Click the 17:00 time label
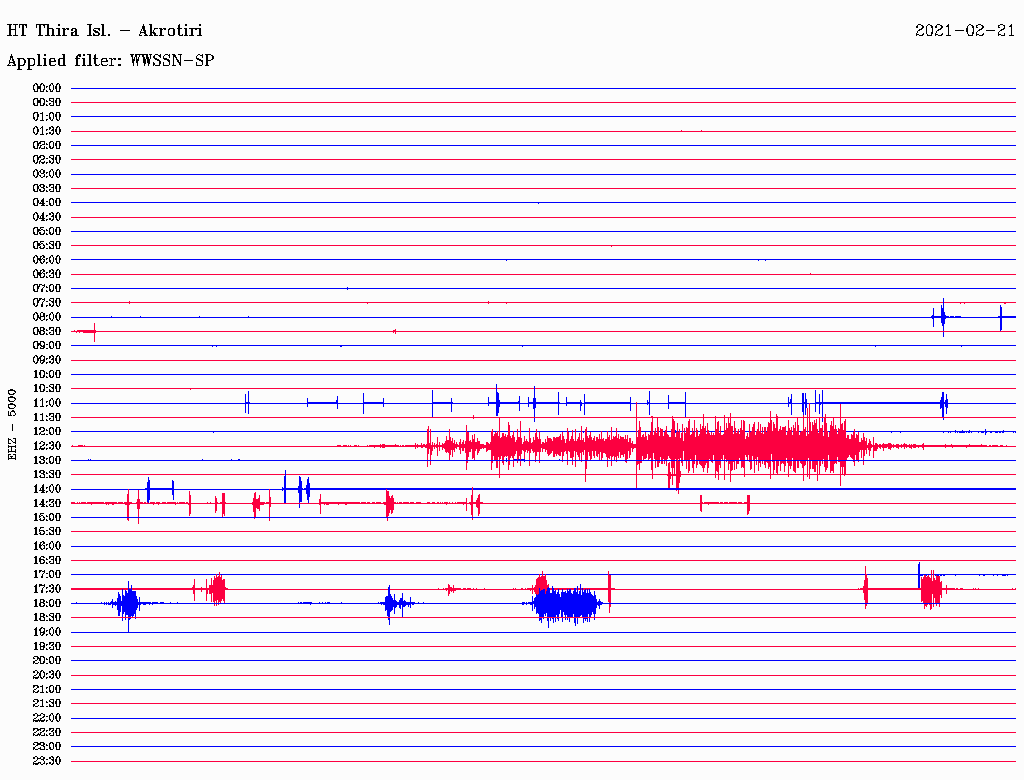1024x780 pixels. [47, 575]
